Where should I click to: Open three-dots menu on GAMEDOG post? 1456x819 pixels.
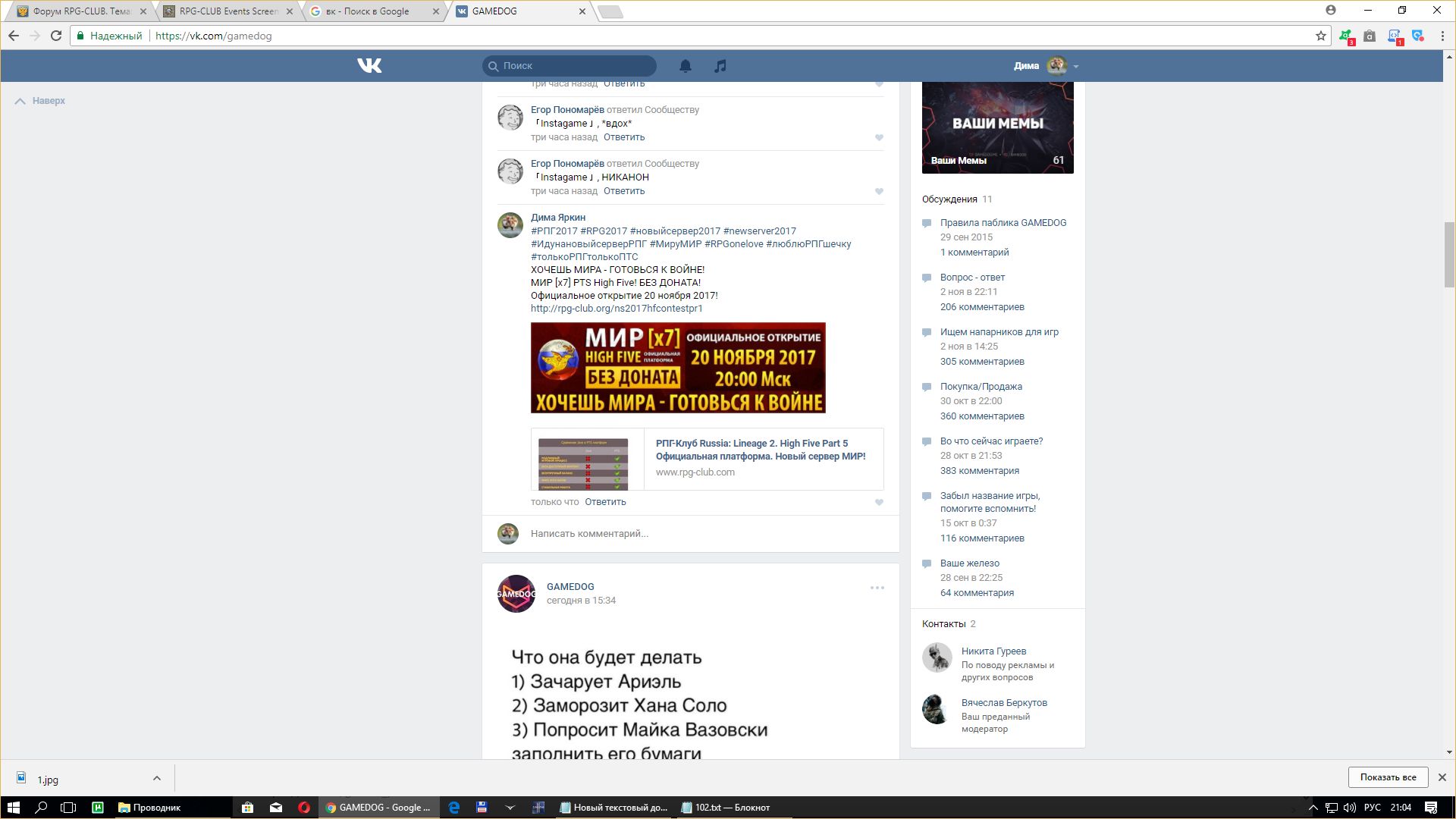[x=877, y=588]
